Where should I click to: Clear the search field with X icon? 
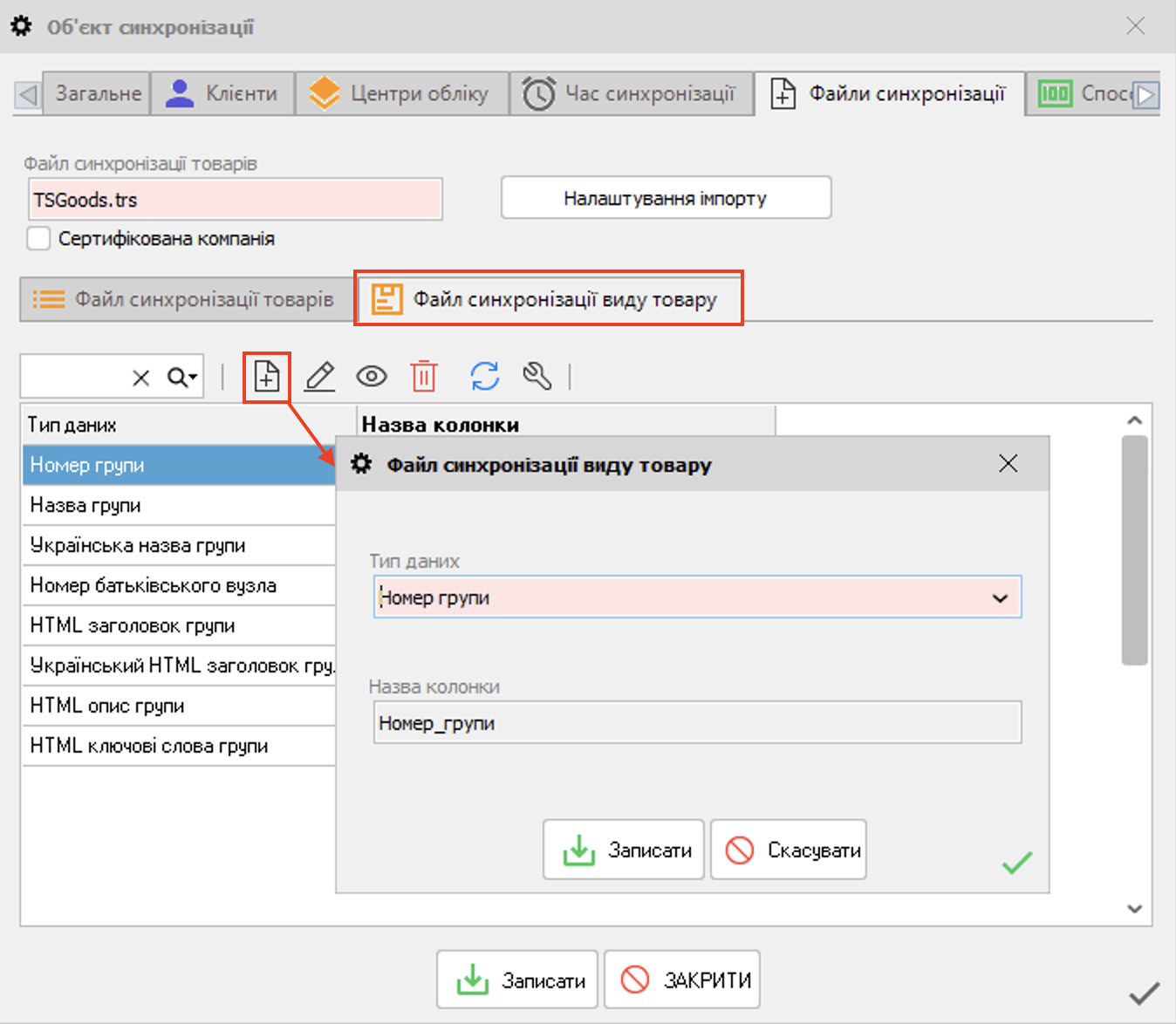[x=140, y=378]
